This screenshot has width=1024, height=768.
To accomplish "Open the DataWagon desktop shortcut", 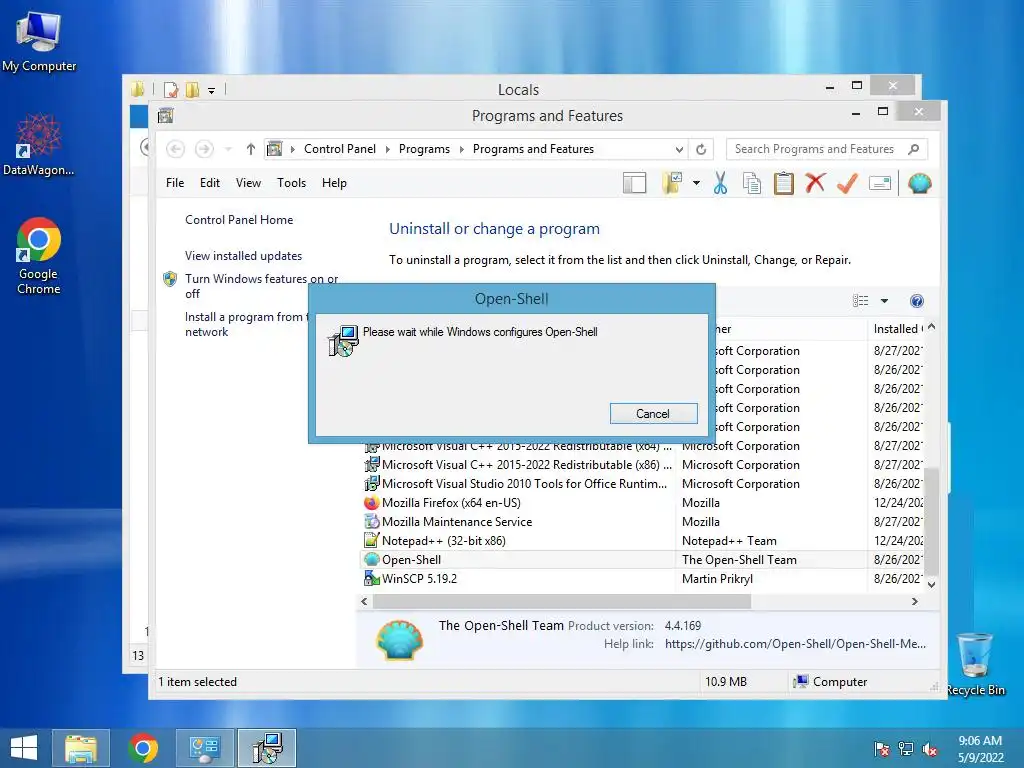I will (x=39, y=144).
